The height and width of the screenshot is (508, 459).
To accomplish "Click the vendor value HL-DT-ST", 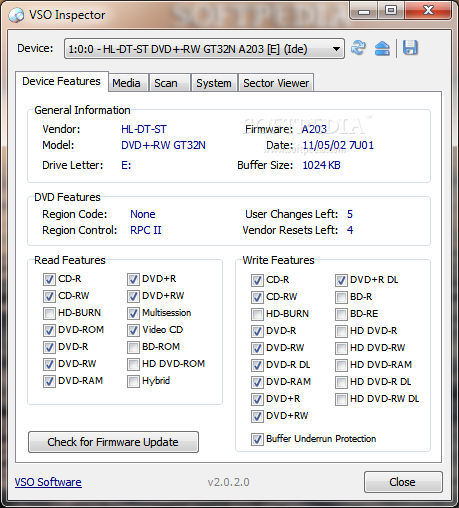I will (x=144, y=129).
